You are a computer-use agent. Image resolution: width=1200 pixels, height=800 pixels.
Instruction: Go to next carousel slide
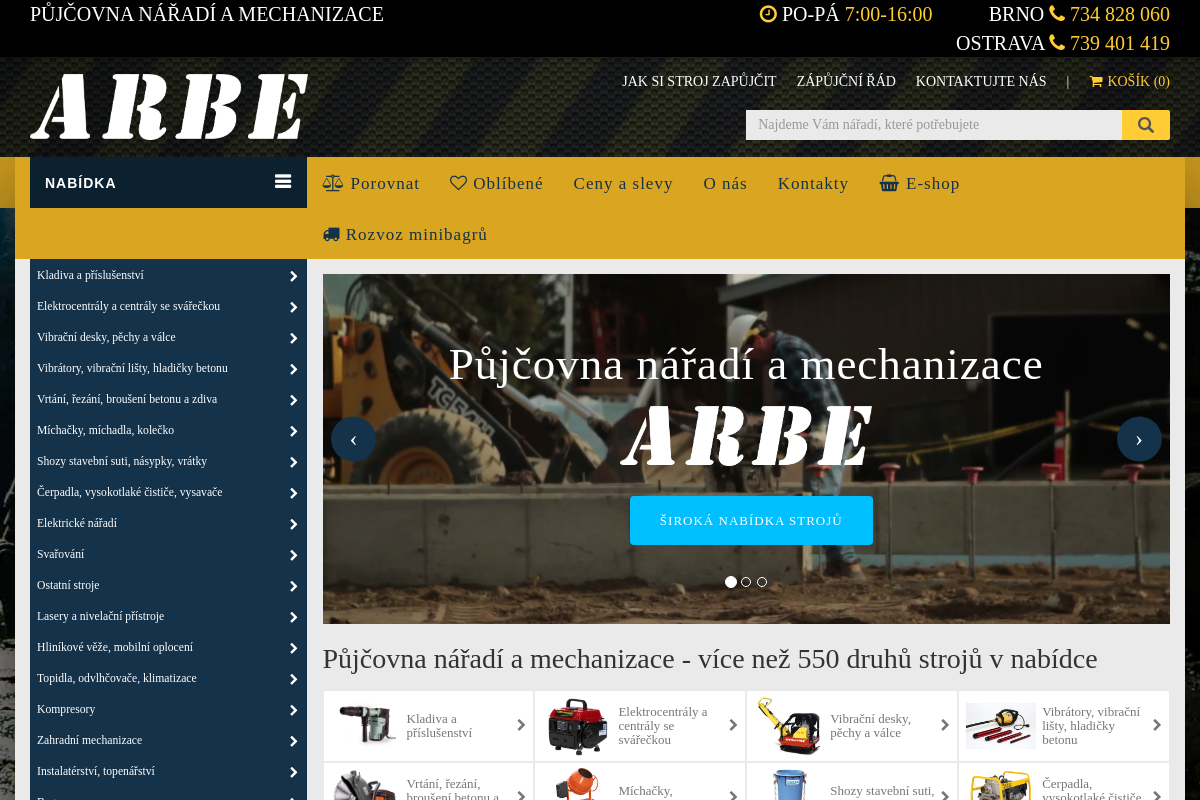pos(1139,439)
